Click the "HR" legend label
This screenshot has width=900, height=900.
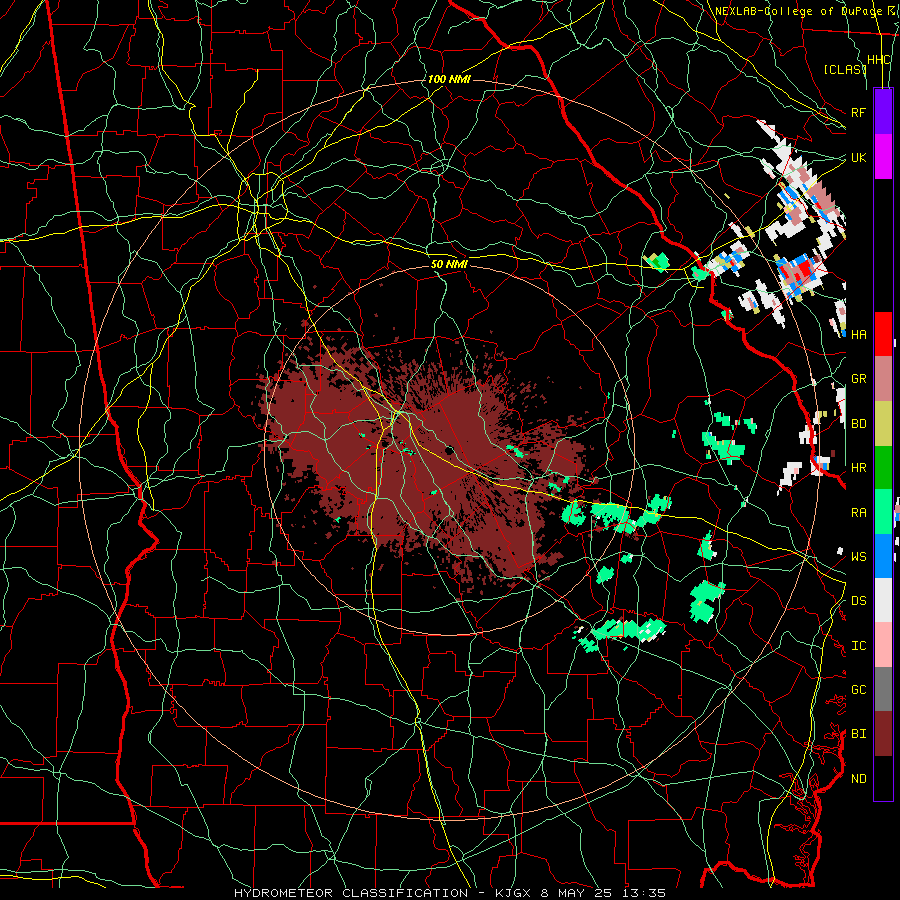tap(858, 468)
